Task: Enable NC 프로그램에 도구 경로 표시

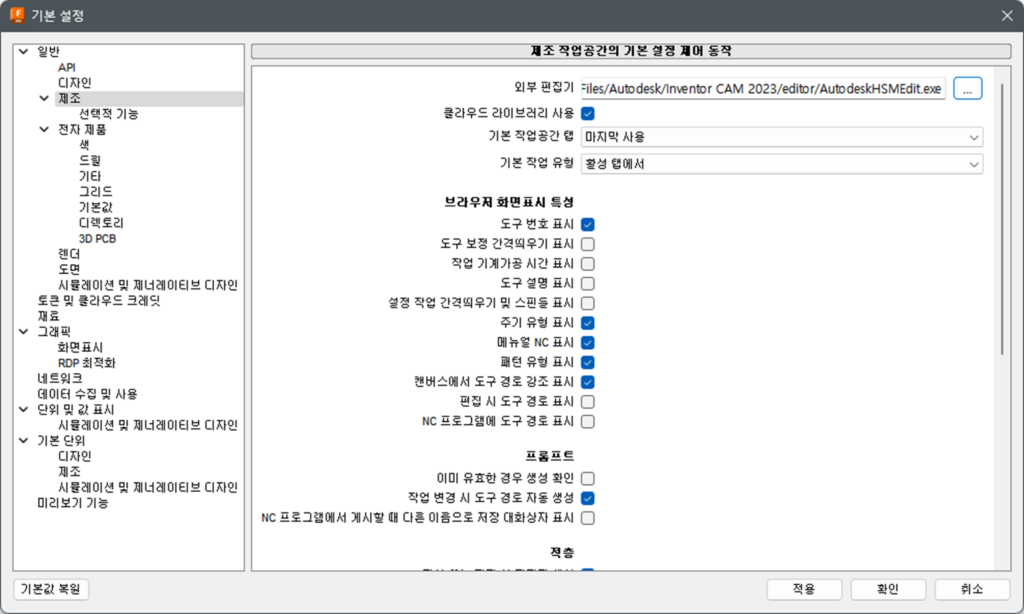Action: tap(588, 421)
